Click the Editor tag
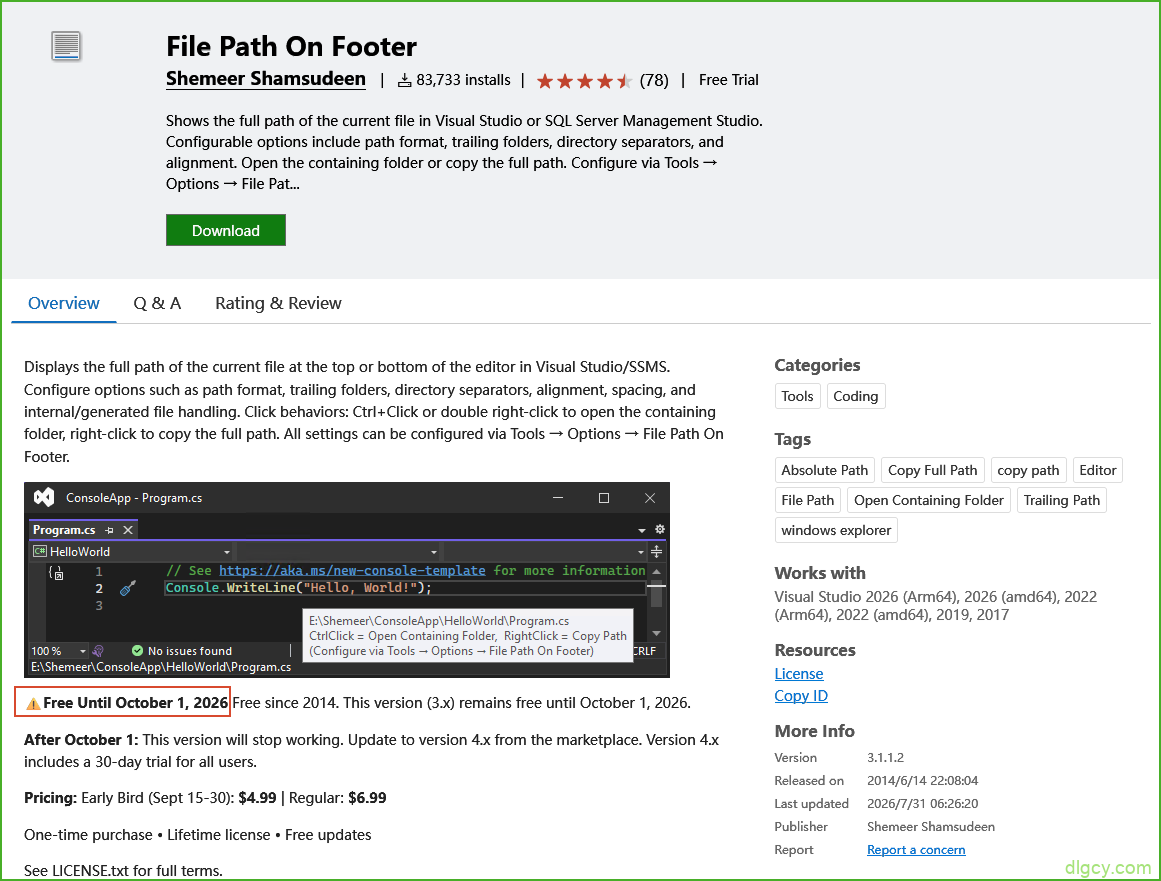The height and width of the screenshot is (881, 1161). click(x=1098, y=470)
